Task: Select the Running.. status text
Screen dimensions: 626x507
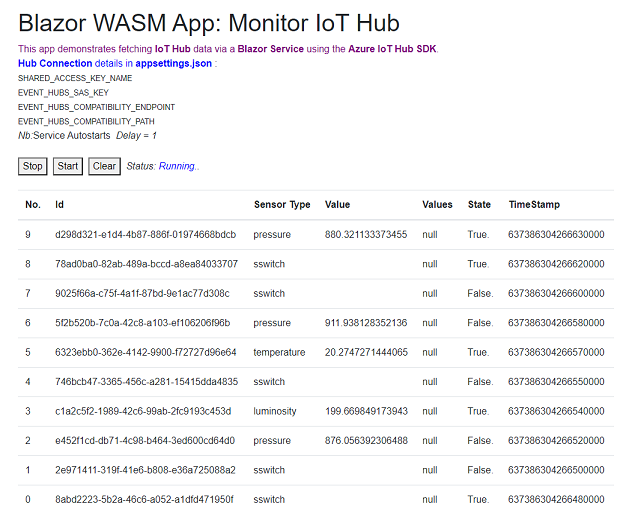Action: pos(179,166)
